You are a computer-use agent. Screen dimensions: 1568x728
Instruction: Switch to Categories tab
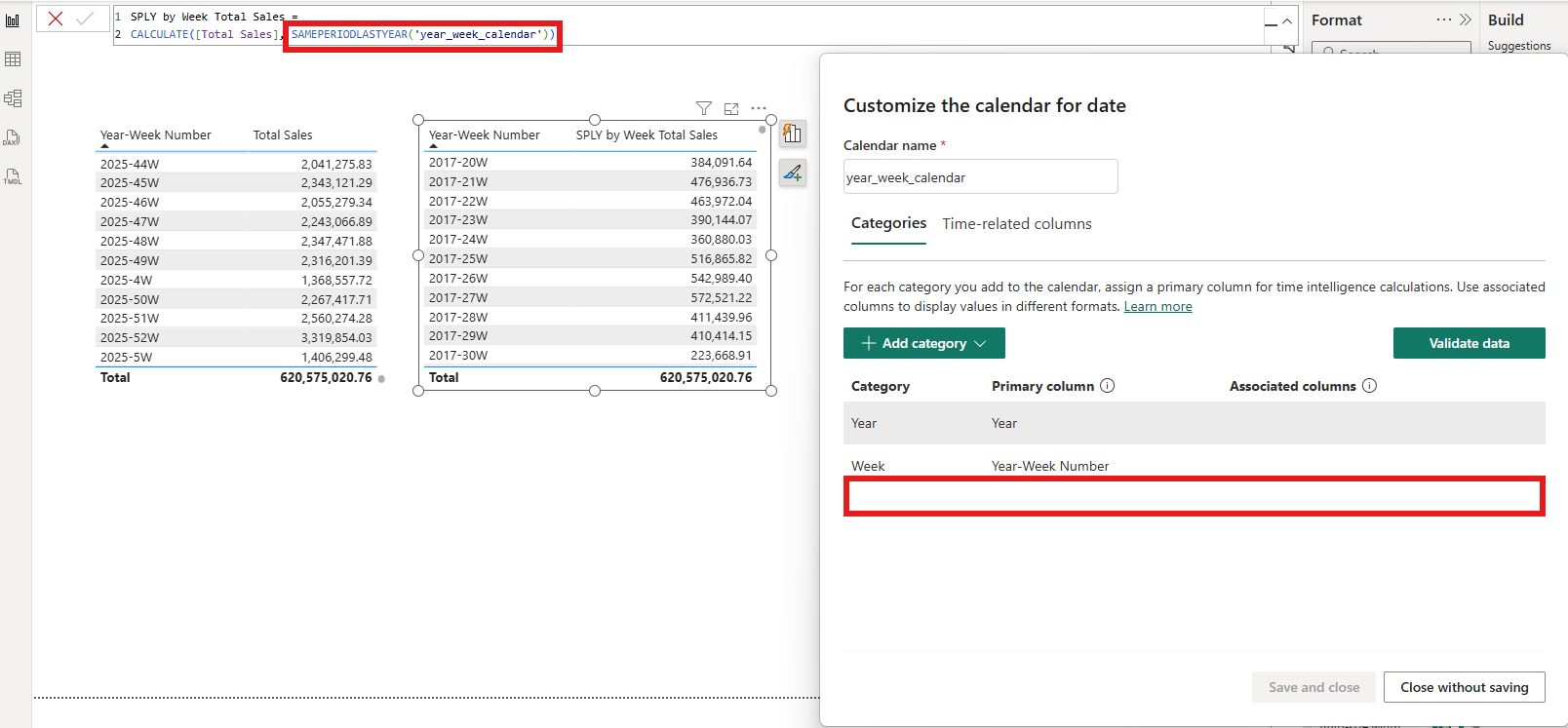pos(888,223)
